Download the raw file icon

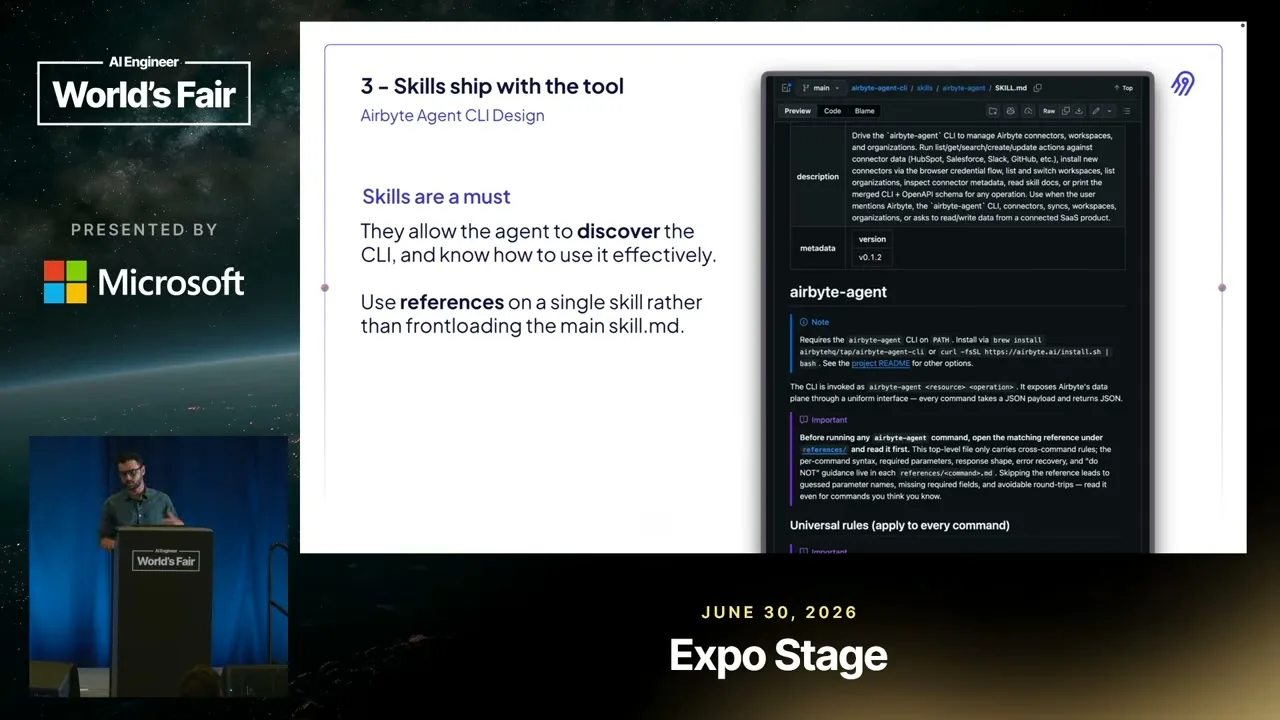(x=1079, y=111)
